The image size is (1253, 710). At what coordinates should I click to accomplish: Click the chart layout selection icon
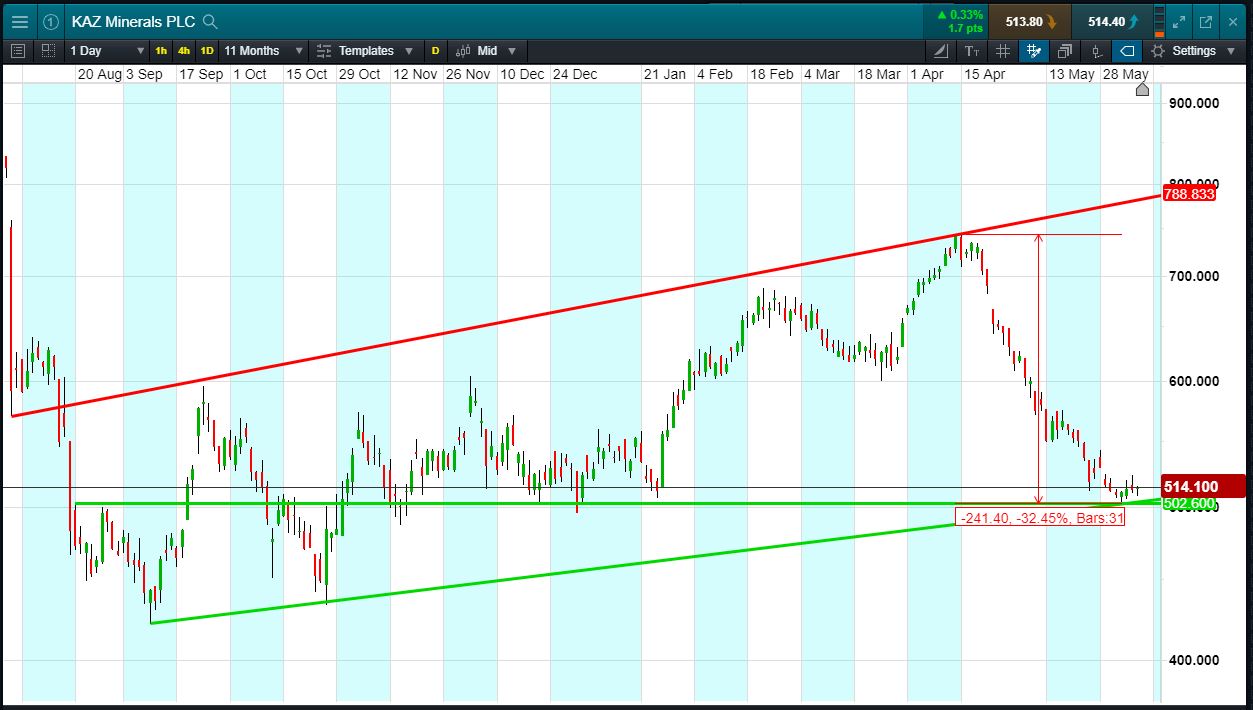(48, 51)
